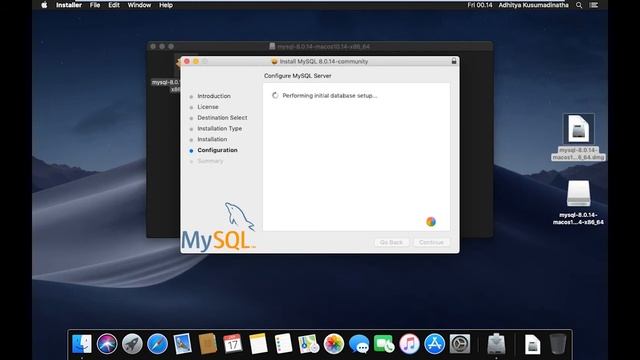Click the Destination Select step
The height and width of the screenshot is (360, 640).
(222, 118)
